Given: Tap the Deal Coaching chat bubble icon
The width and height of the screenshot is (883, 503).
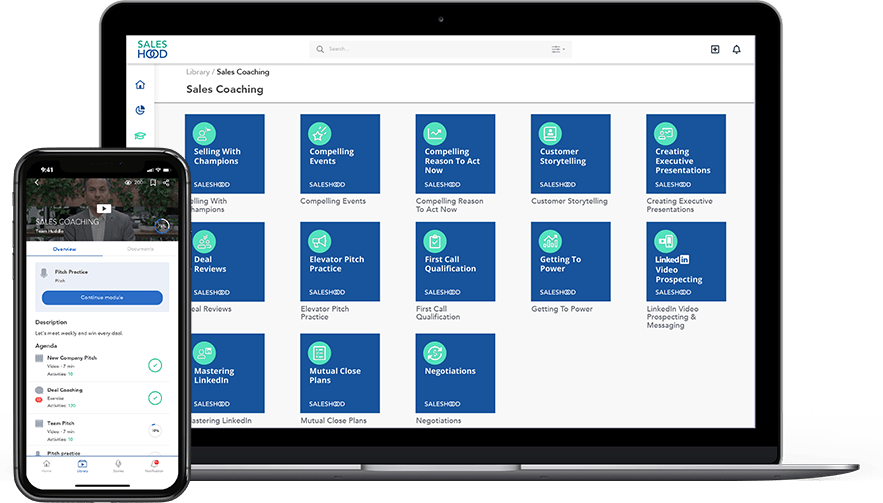Looking at the screenshot, I should (x=39, y=390).
